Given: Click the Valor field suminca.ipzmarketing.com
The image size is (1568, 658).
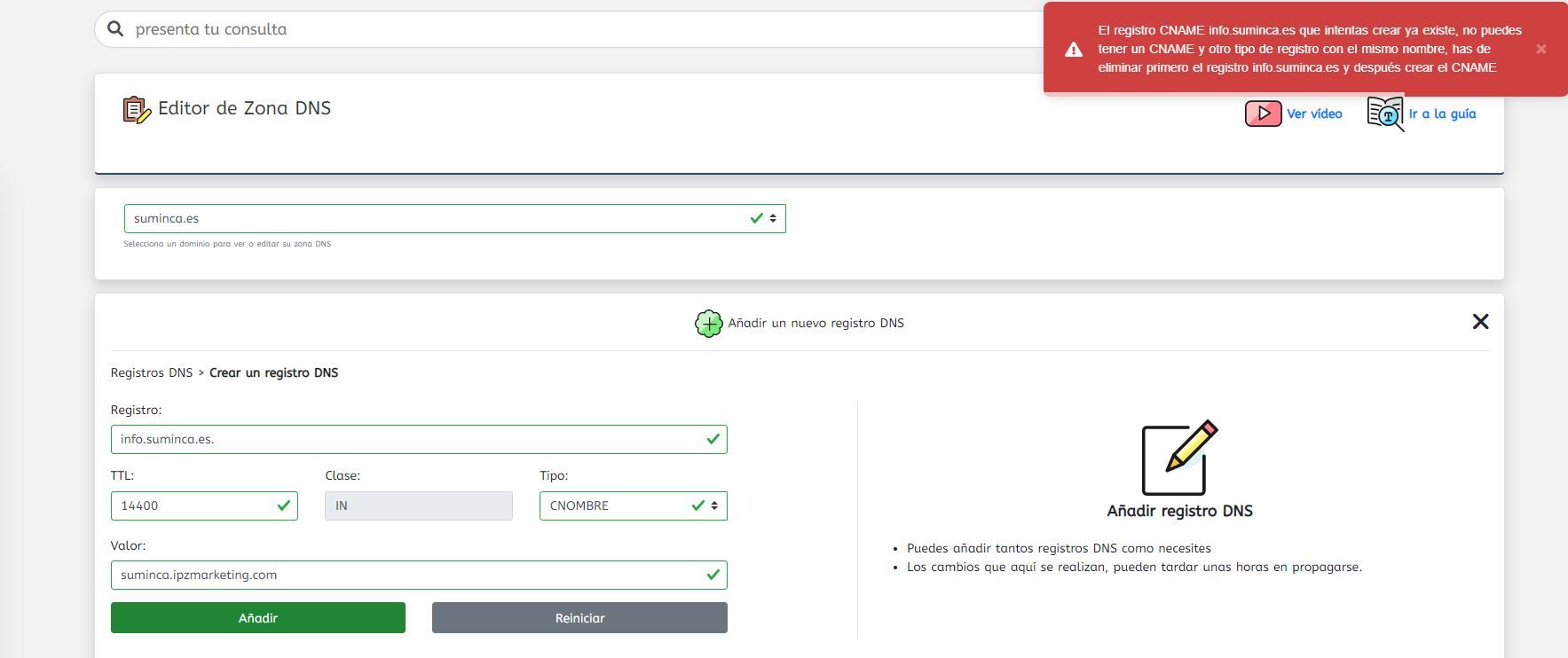Looking at the screenshot, I should [x=419, y=575].
